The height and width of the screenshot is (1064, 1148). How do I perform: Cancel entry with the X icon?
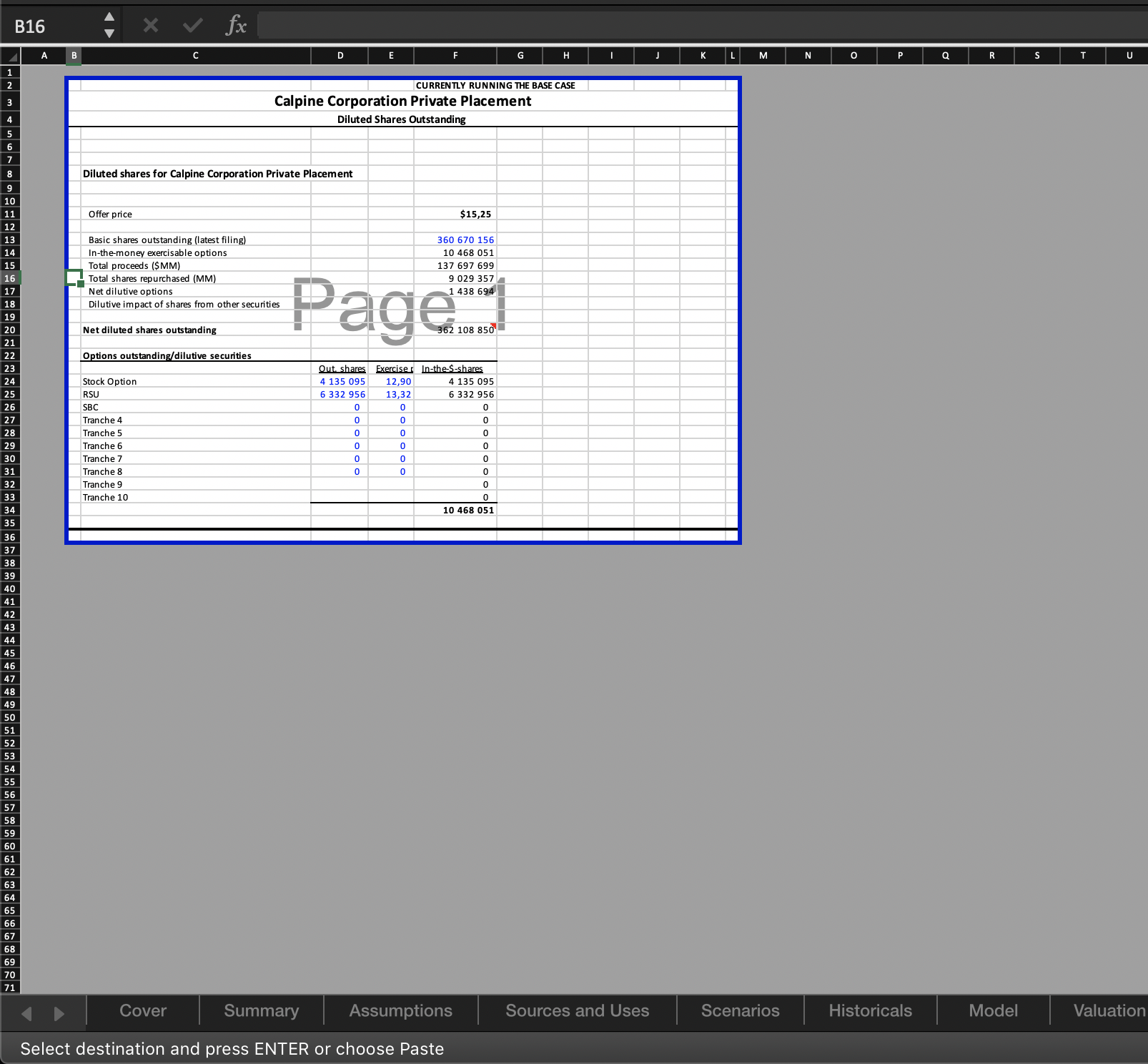150,26
